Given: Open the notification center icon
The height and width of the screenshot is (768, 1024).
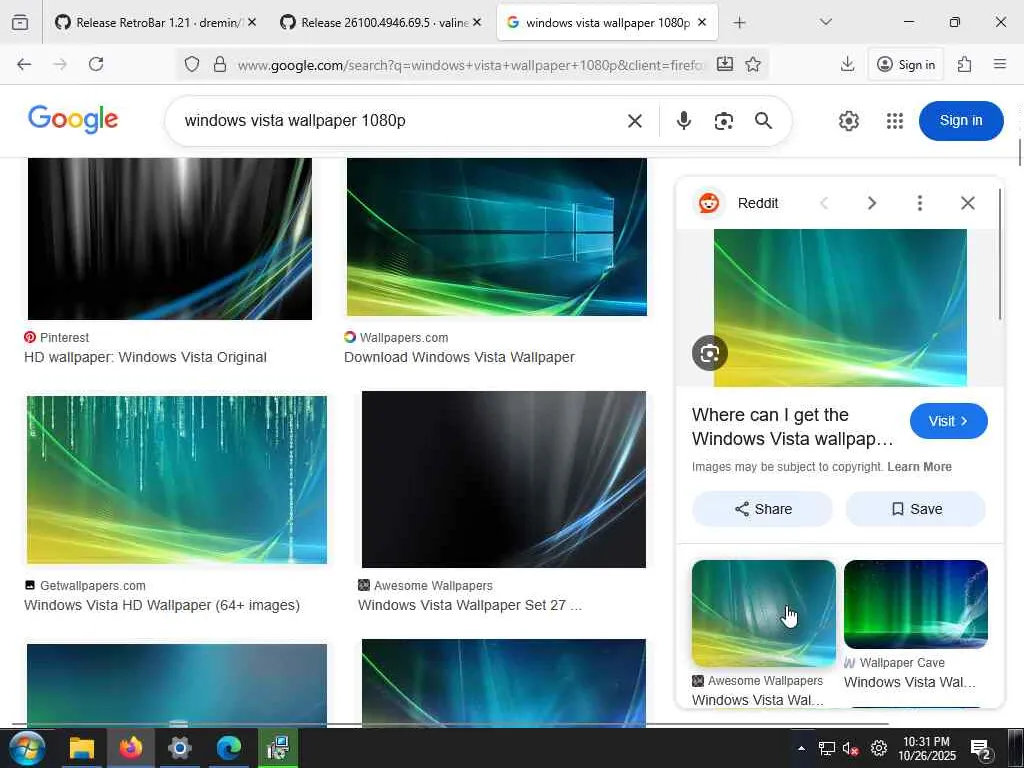Looking at the screenshot, I should (x=982, y=750).
